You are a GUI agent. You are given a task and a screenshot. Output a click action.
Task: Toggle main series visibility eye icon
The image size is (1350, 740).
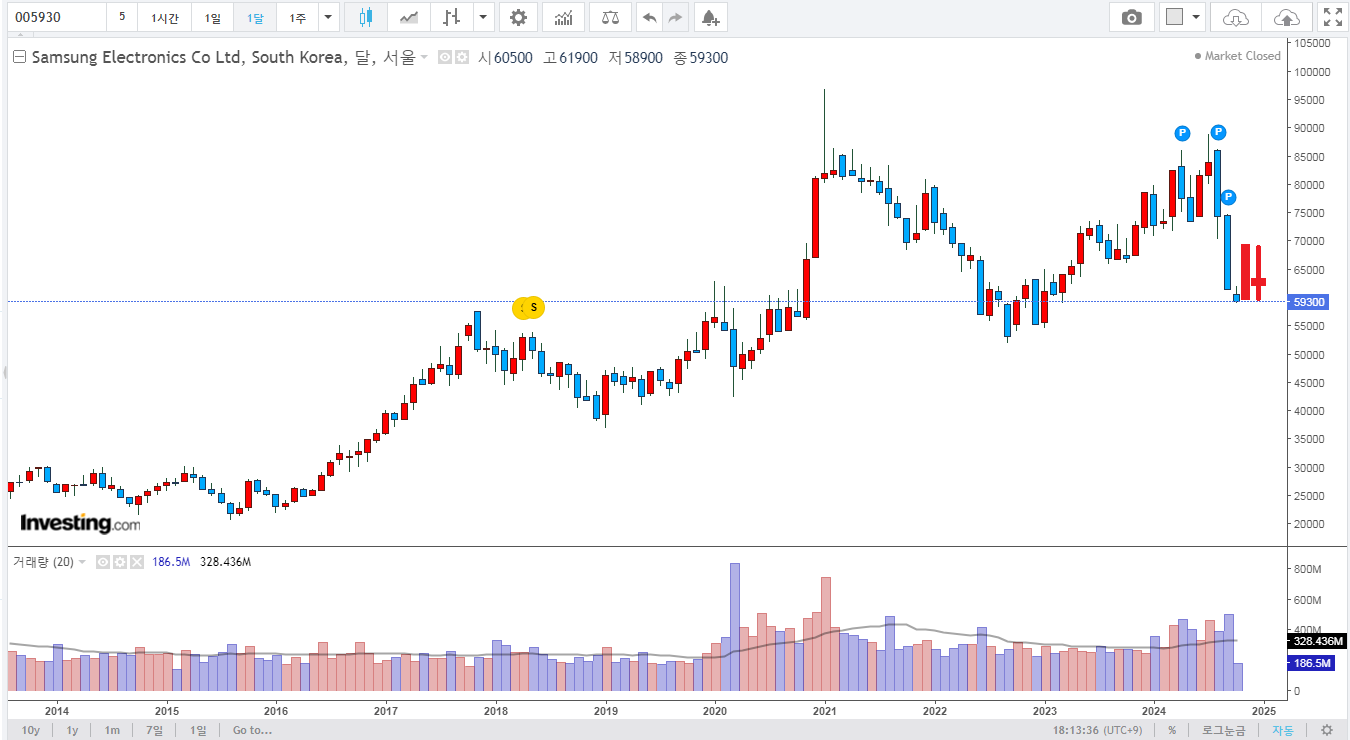[x=445, y=58]
